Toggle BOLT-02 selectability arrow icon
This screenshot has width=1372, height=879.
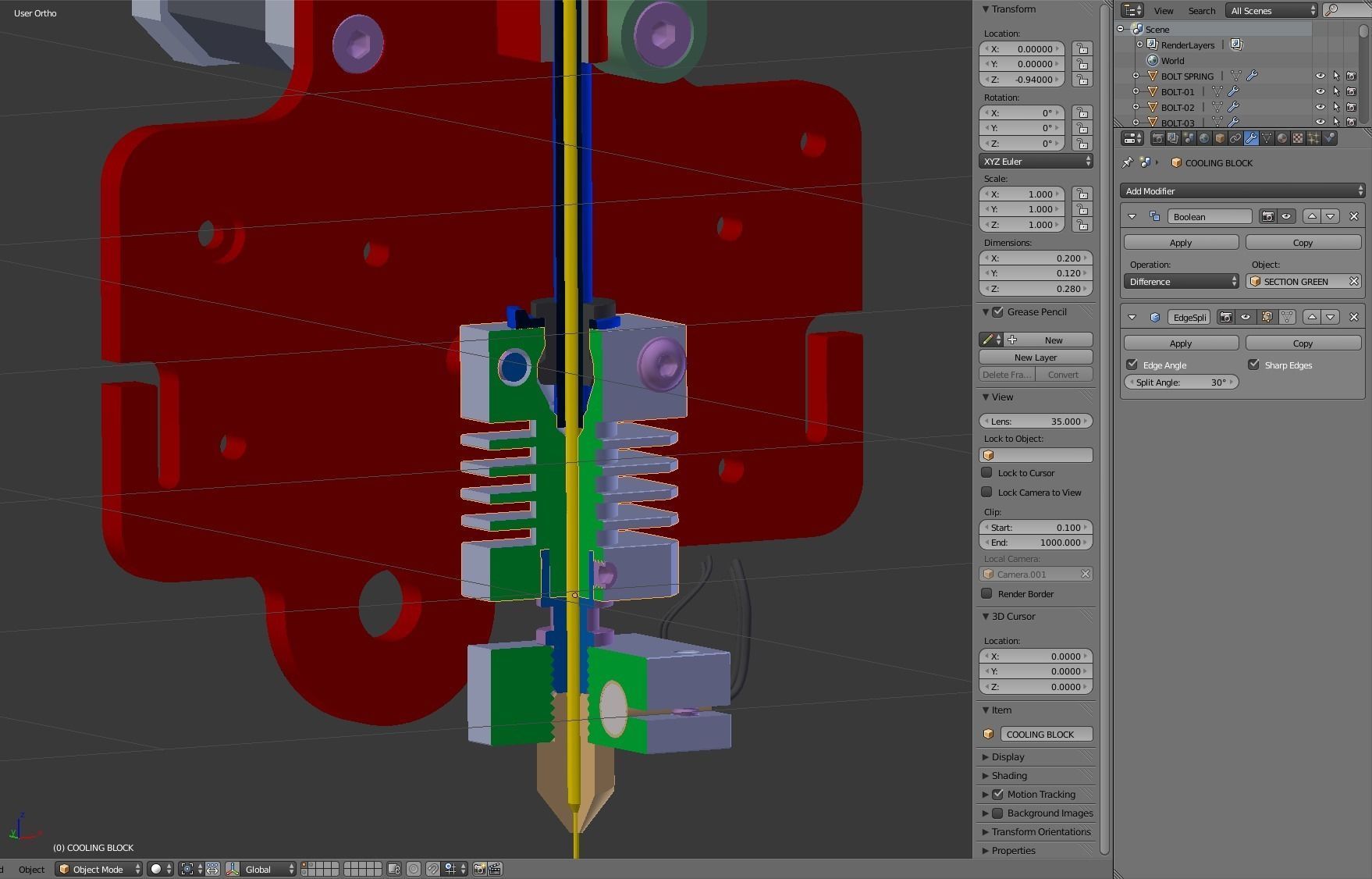tap(1336, 107)
